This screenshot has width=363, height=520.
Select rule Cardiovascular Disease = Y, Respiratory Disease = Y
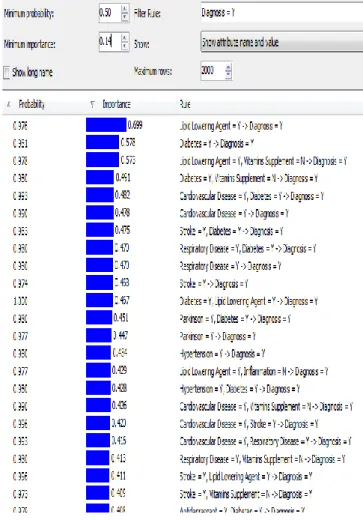click(x=266, y=441)
